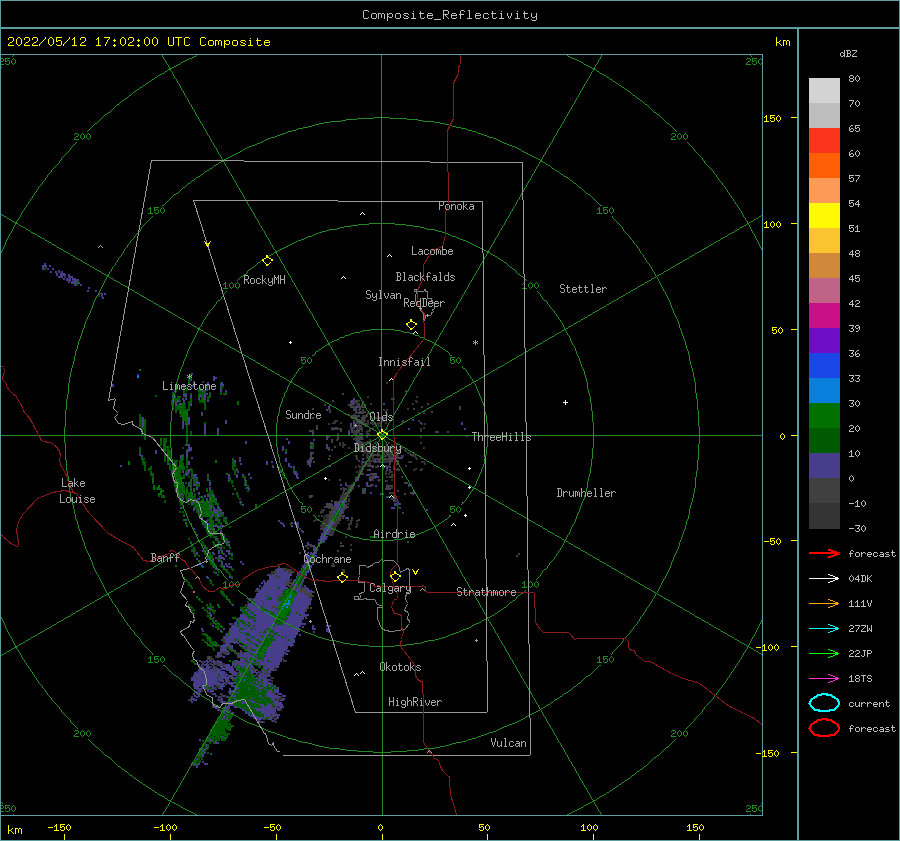Click the yellow diamond marker below RedDeer
The width and height of the screenshot is (900, 841).
tap(411, 324)
